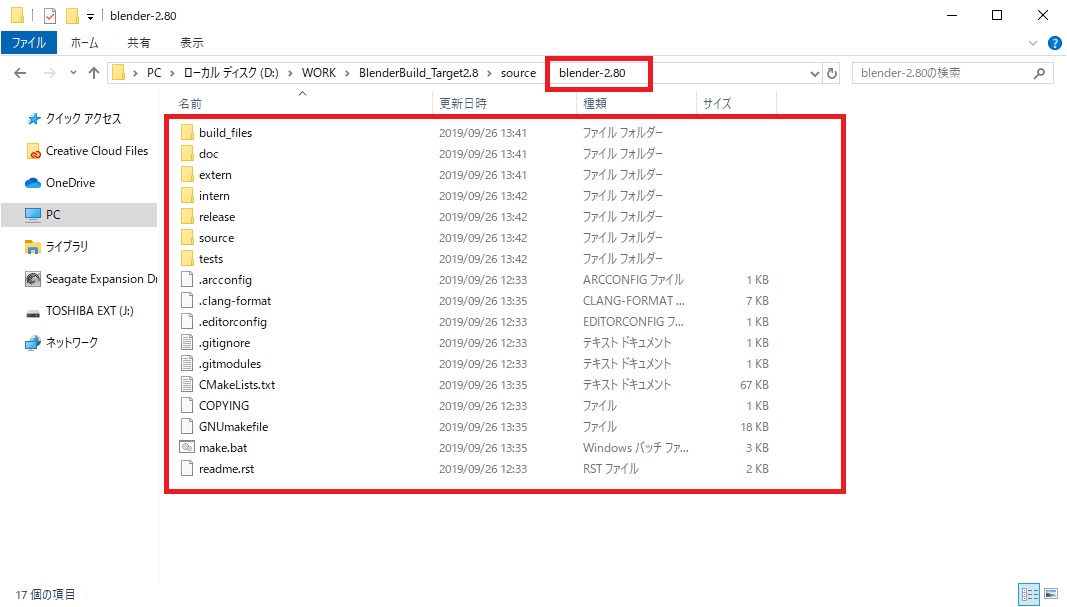The width and height of the screenshot is (1067, 607).
Task: Click the GNUmakefile file icon
Action: (187, 427)
